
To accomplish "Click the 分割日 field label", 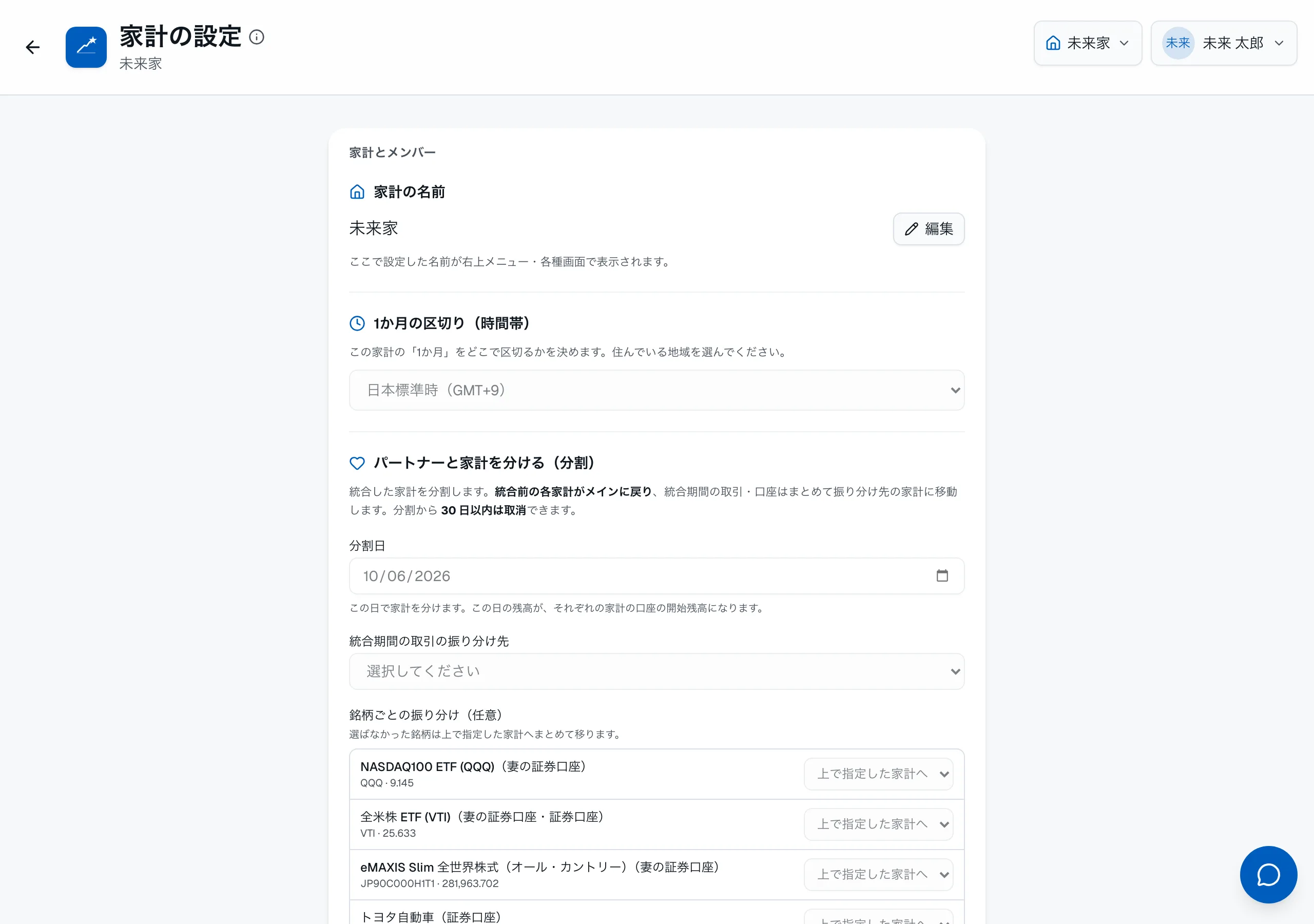I will 368,546.
